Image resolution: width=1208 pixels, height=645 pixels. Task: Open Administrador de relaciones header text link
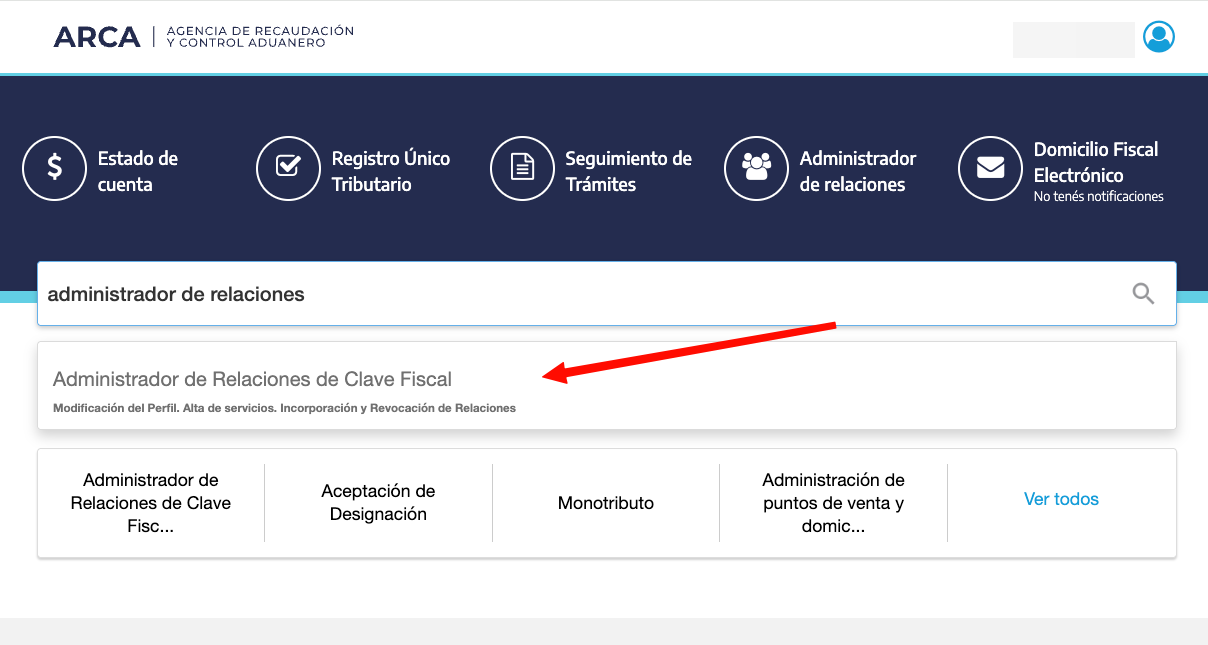(x=858, y=171)
